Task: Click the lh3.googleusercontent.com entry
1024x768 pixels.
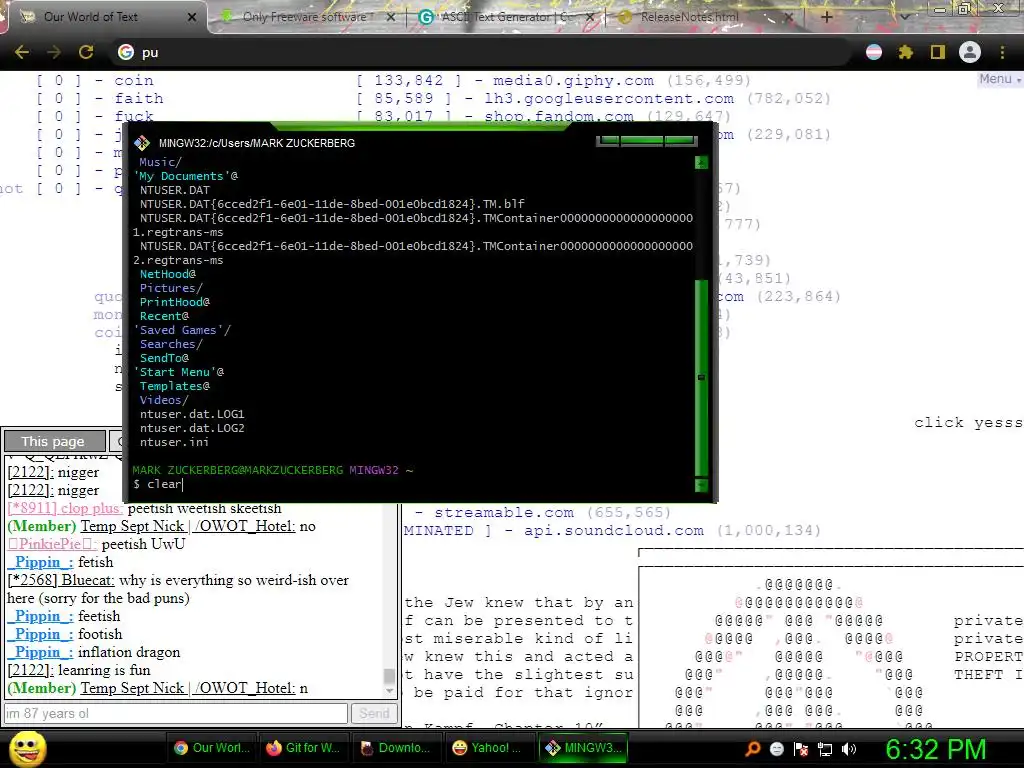Action: point(609,99)
